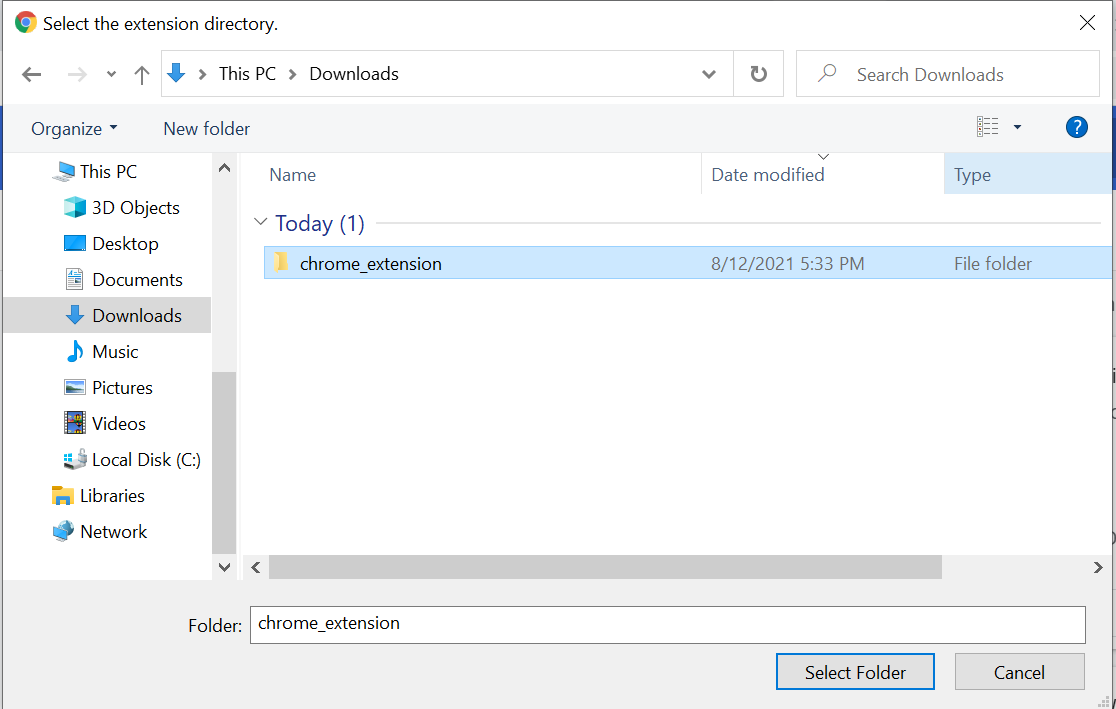Open recent locations dropdown arrow
This screenshot has width=1116, height=709.
click(x=111, y=74)
